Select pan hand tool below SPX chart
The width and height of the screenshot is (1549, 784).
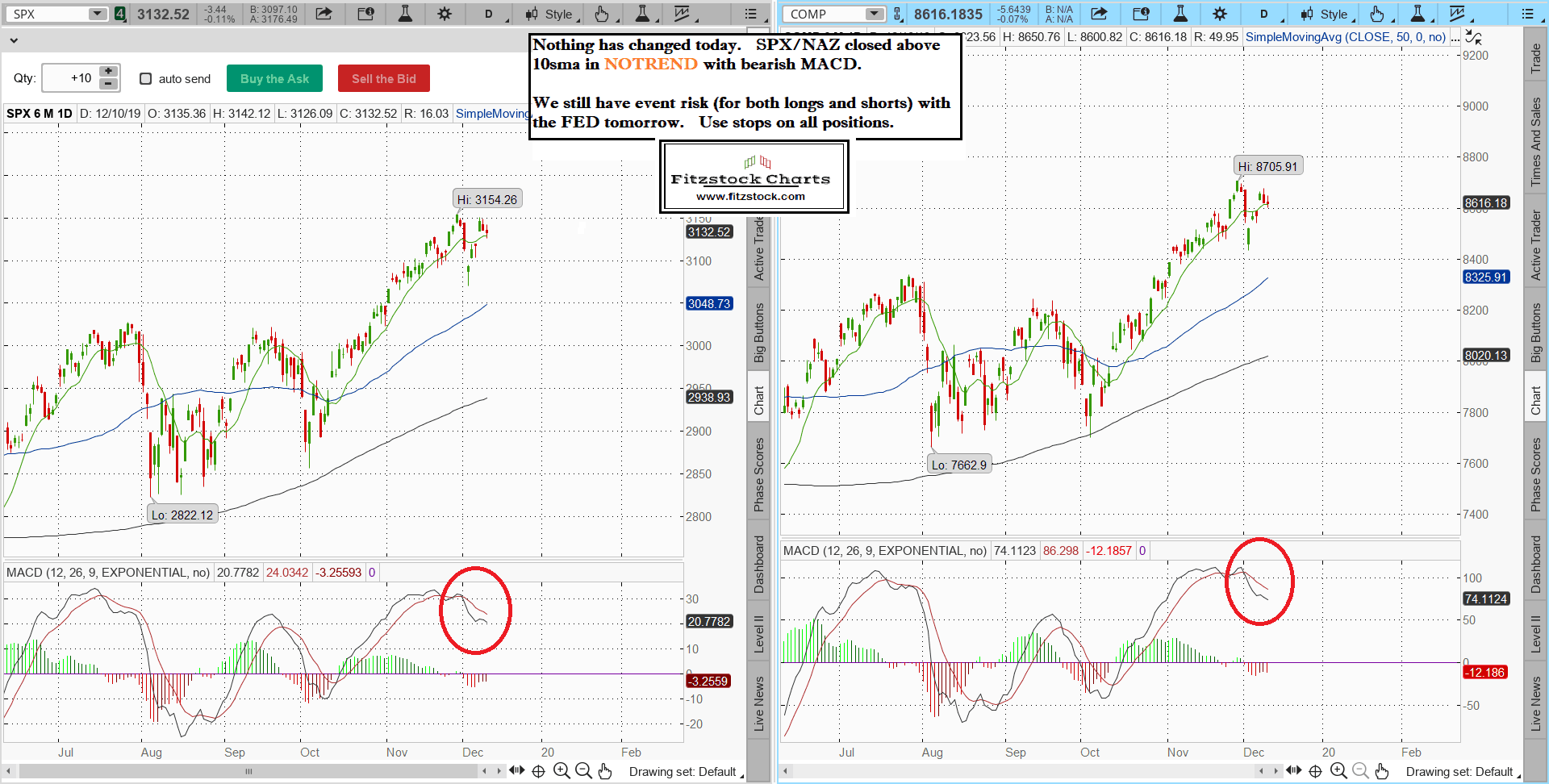coord(605,771)
